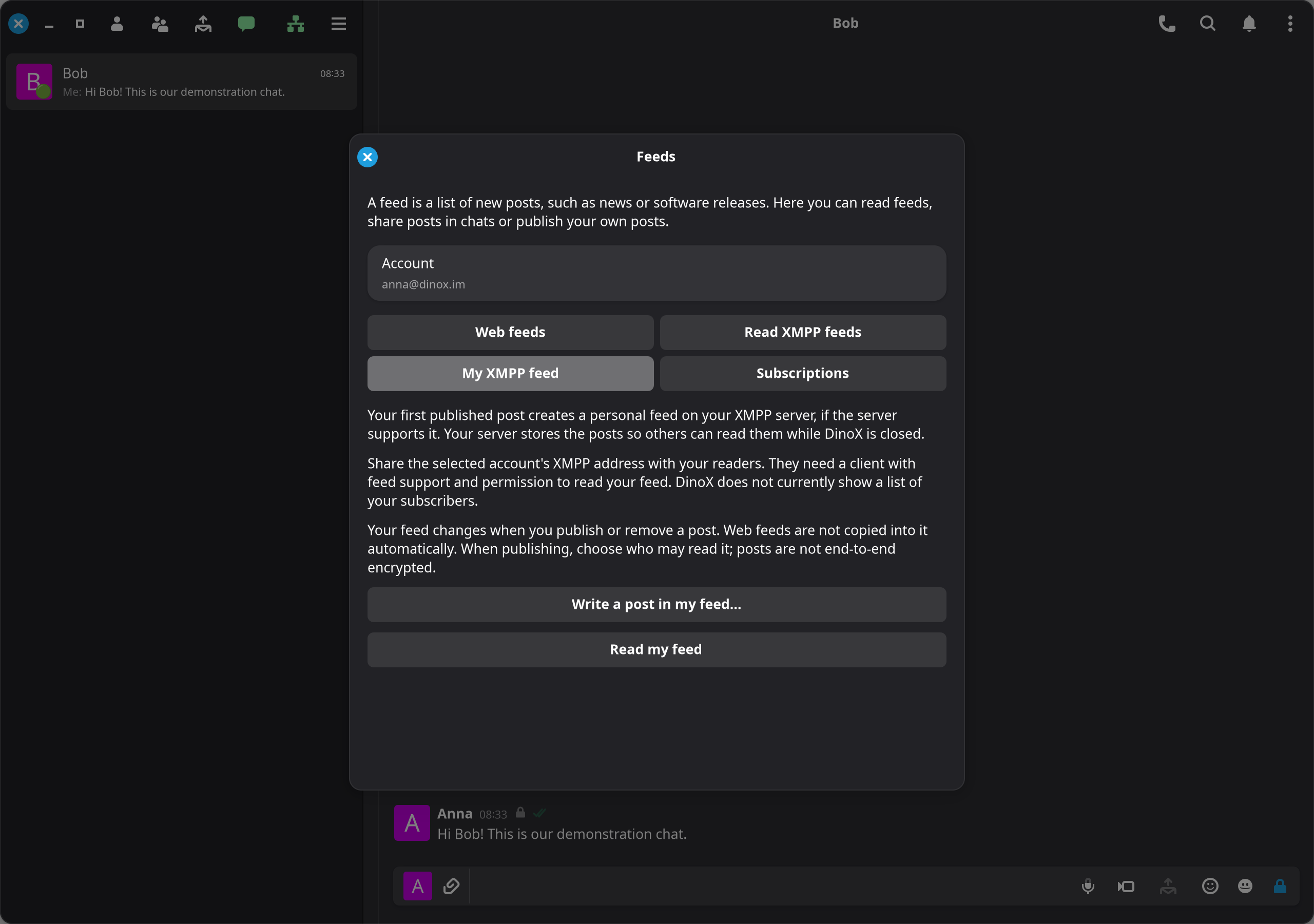Open the three-dot more options menu
The image size is (1314, 924).
(1290, 24)
